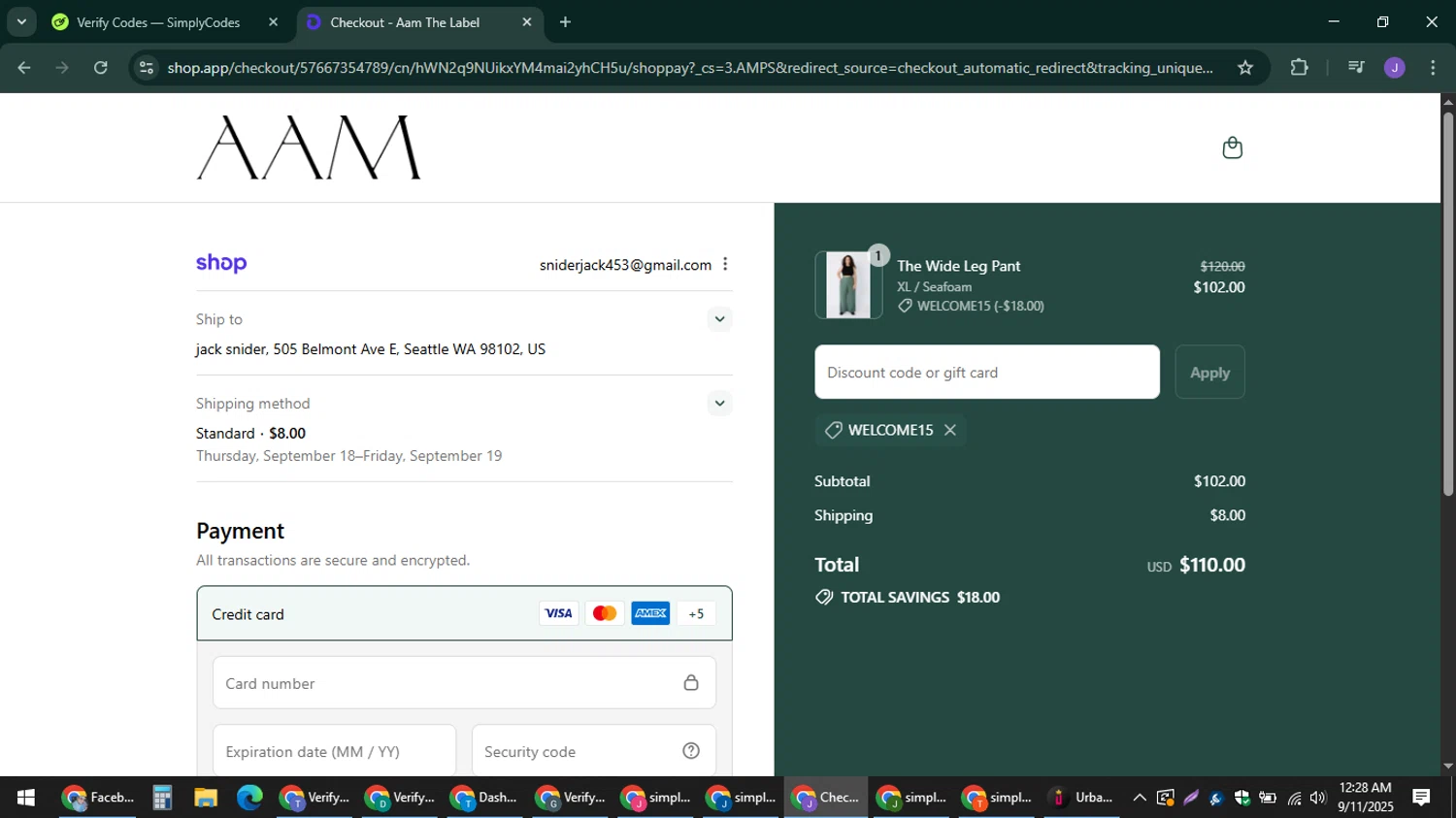Click the security code help icon
The image size is (1456, 818).
[691, 751]
